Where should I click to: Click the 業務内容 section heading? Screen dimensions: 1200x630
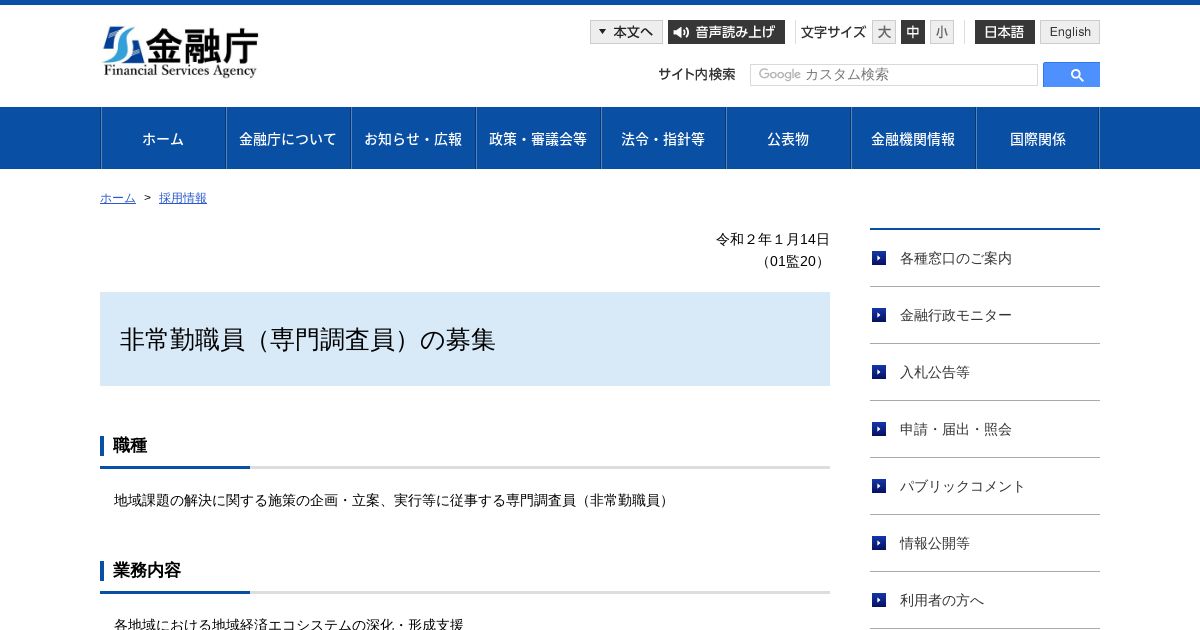point(147,571)
